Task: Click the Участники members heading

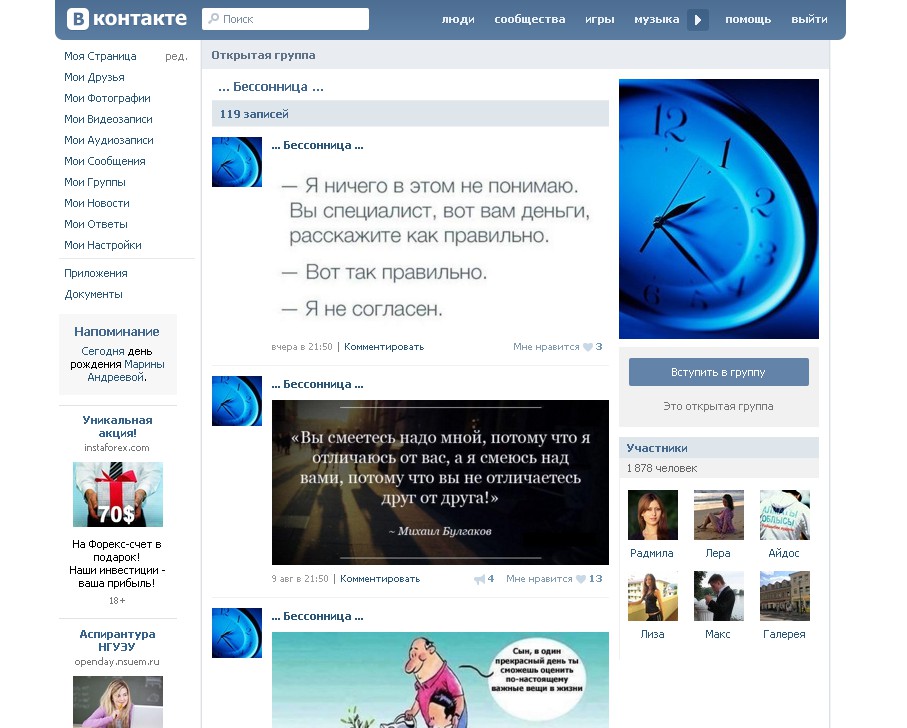Action: pos(657,448)
